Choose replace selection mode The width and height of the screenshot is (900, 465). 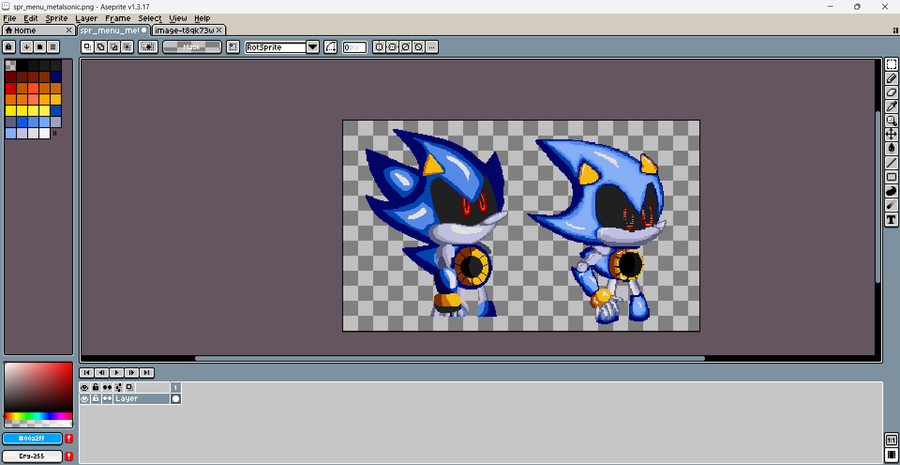point(87,47)
